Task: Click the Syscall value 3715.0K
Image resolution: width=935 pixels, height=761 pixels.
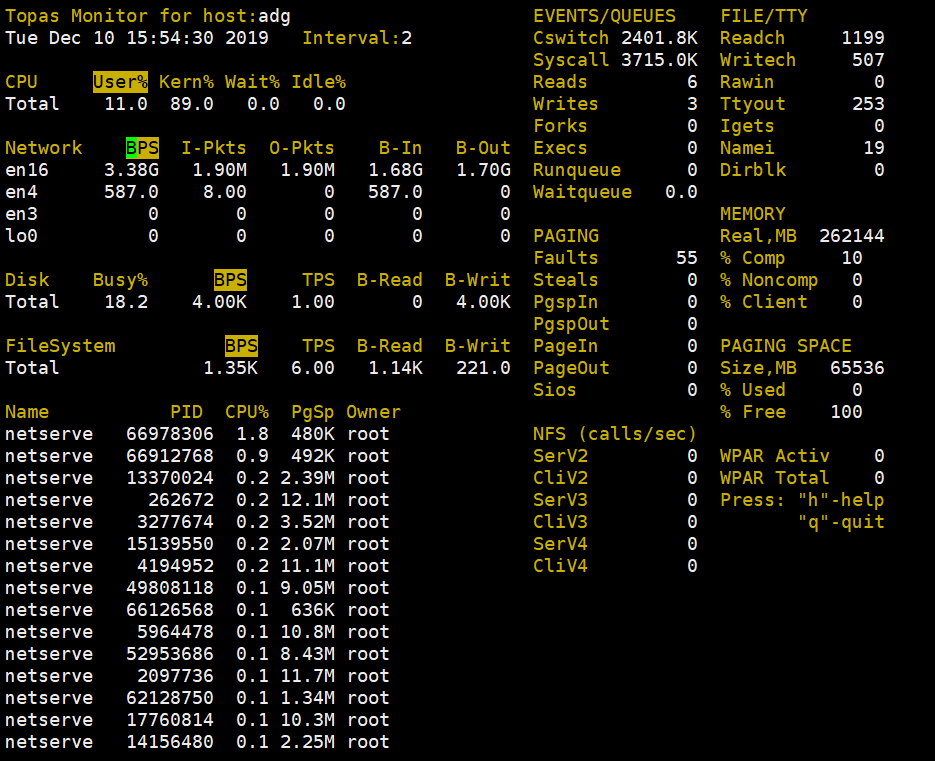Action: pyautogui.click(x=659, y=60)
